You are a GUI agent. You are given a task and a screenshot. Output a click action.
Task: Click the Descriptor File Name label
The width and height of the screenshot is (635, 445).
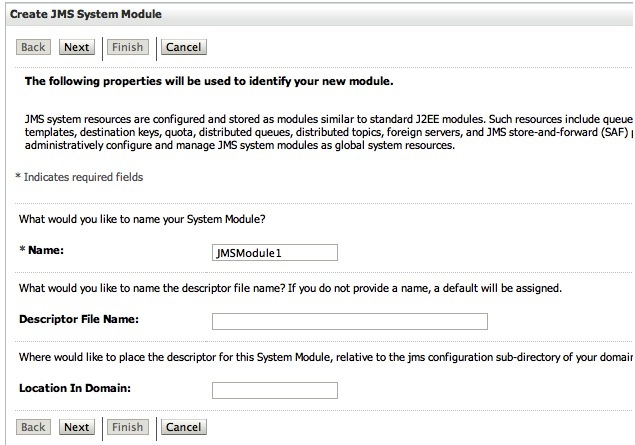tap(78, 320)
